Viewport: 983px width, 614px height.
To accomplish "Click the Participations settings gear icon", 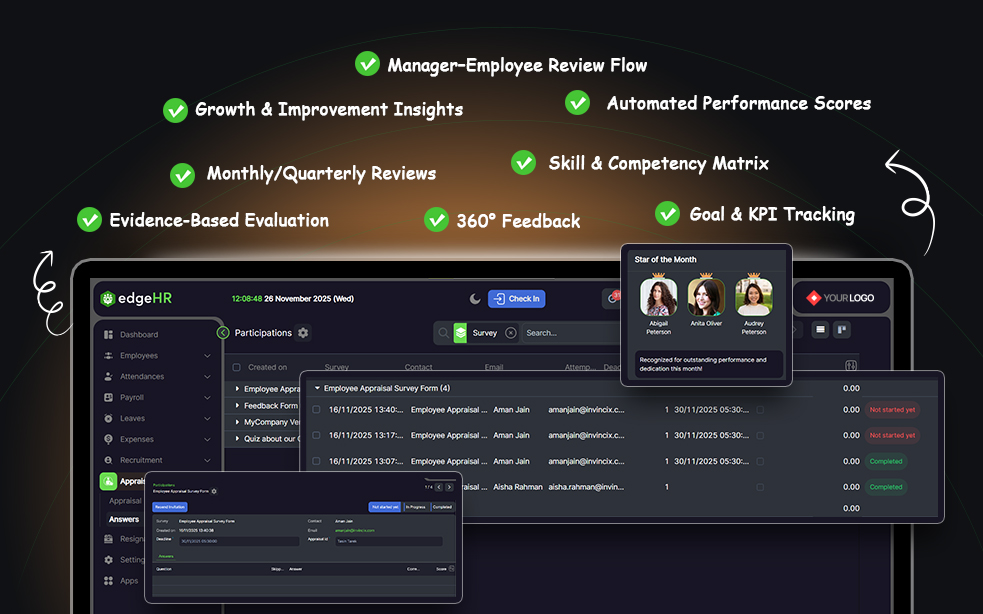I will (x=304, y=333).
